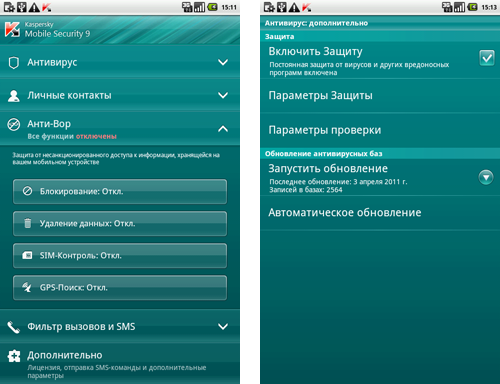Screen dimensions: 500x384
Task: Open the GPS-Поиск: Откл. button
Action: [x=120, y=287]
